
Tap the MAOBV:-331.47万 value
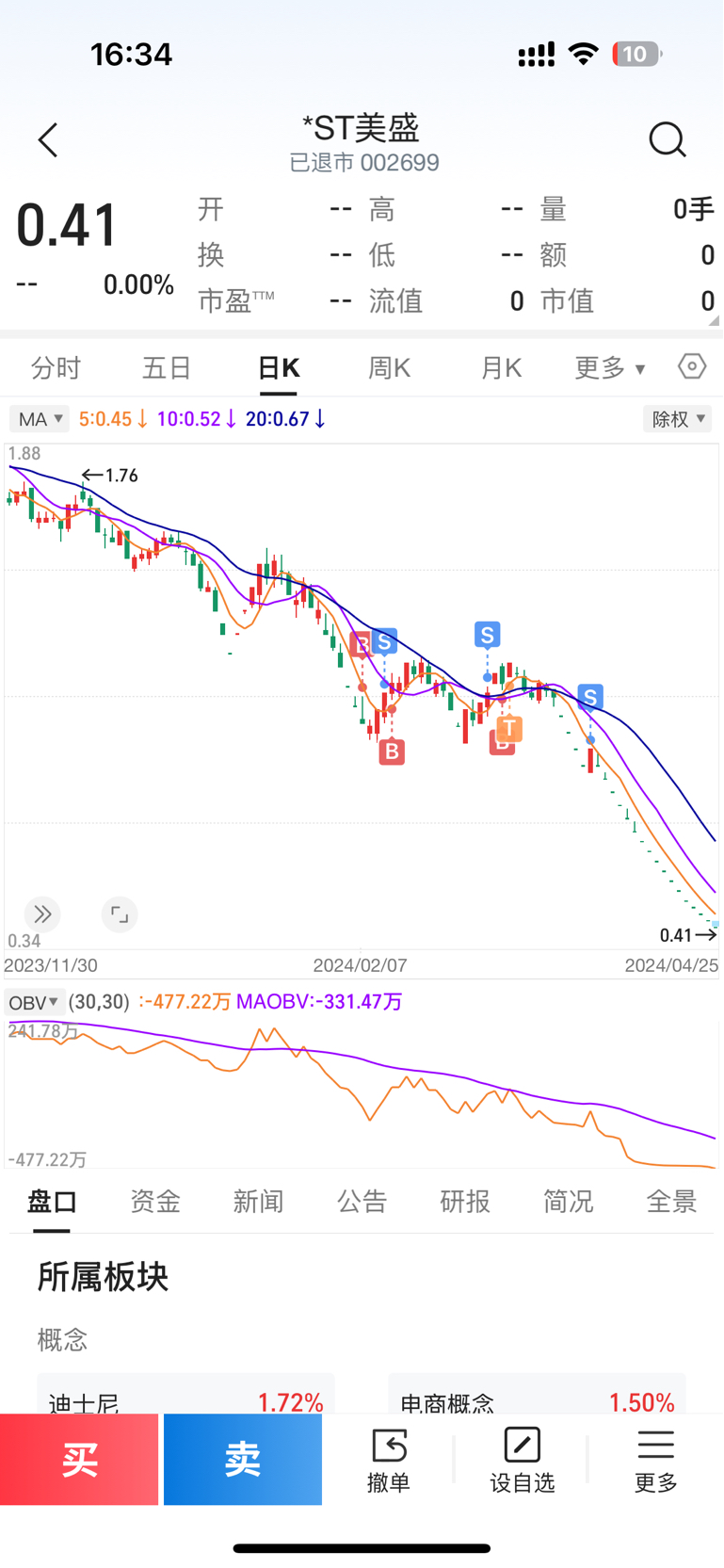pyautogui.click(x=319, y=1002)
